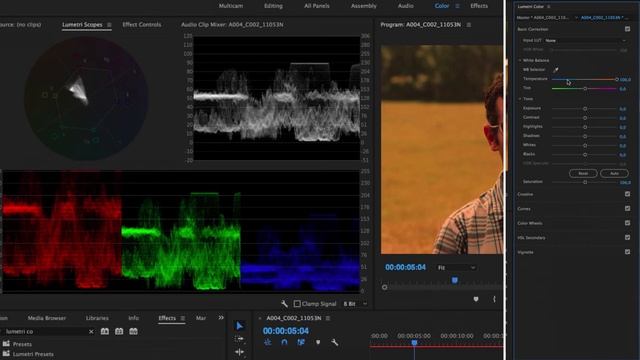Collapse White Balance section
Image resolution: width=640 pixels, height=360 pixels.
click(x=520, y=60)
